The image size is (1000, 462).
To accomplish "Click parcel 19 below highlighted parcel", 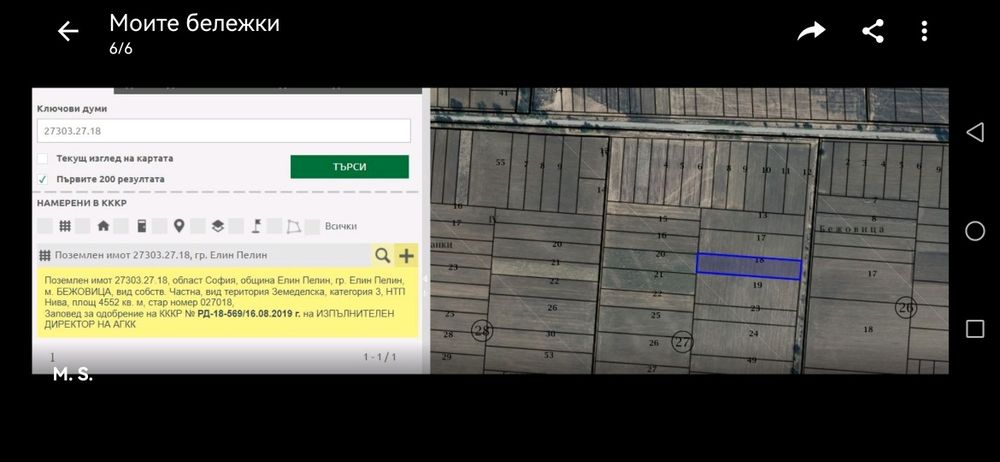I will (x=757, y=285).
